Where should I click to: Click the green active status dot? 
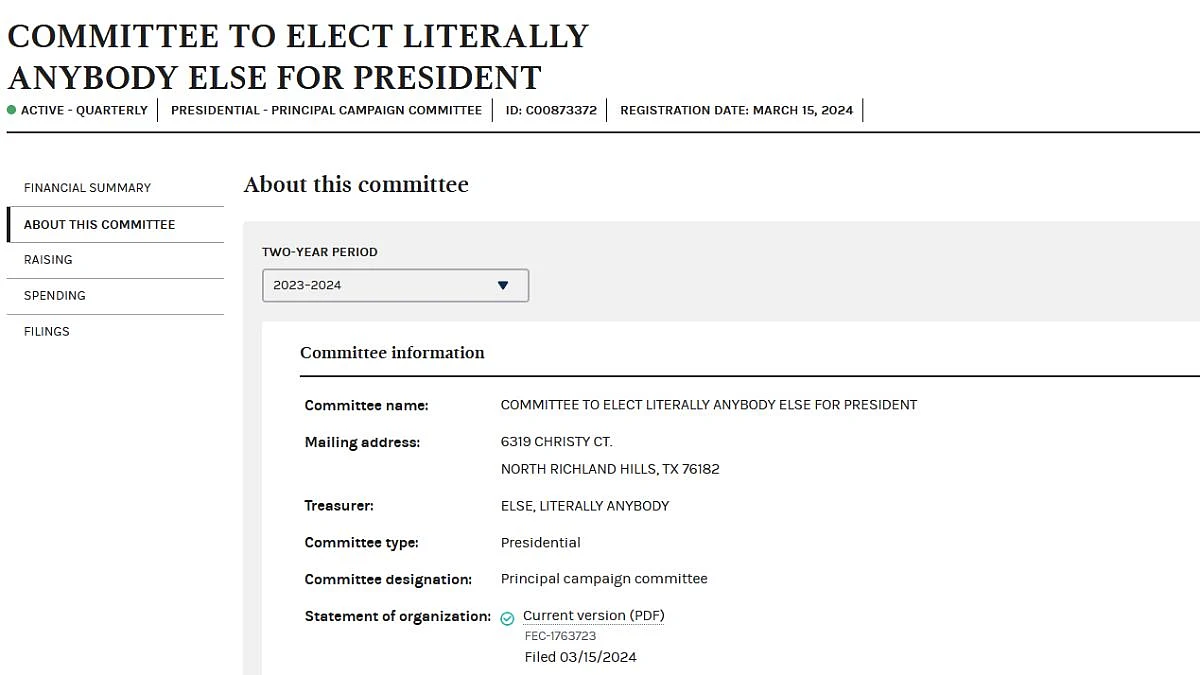[12, 110]
